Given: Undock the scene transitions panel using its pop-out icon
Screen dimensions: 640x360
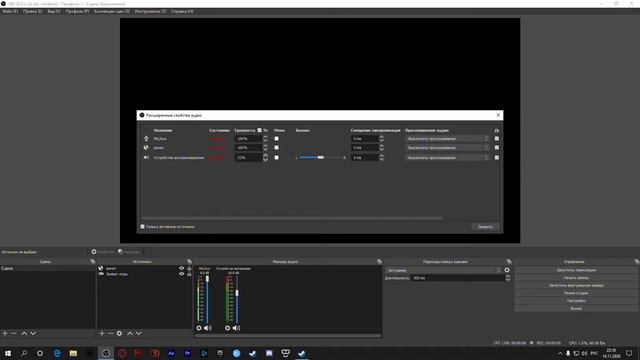Looking at the screenshot, I should (509, 261).
